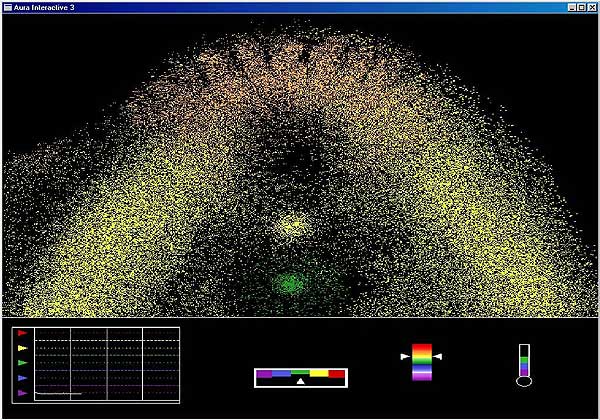Click the purple arrow marker in chart panel
Image resolution: width=600 pixels, height=420 pixels.
click(22, 393)
